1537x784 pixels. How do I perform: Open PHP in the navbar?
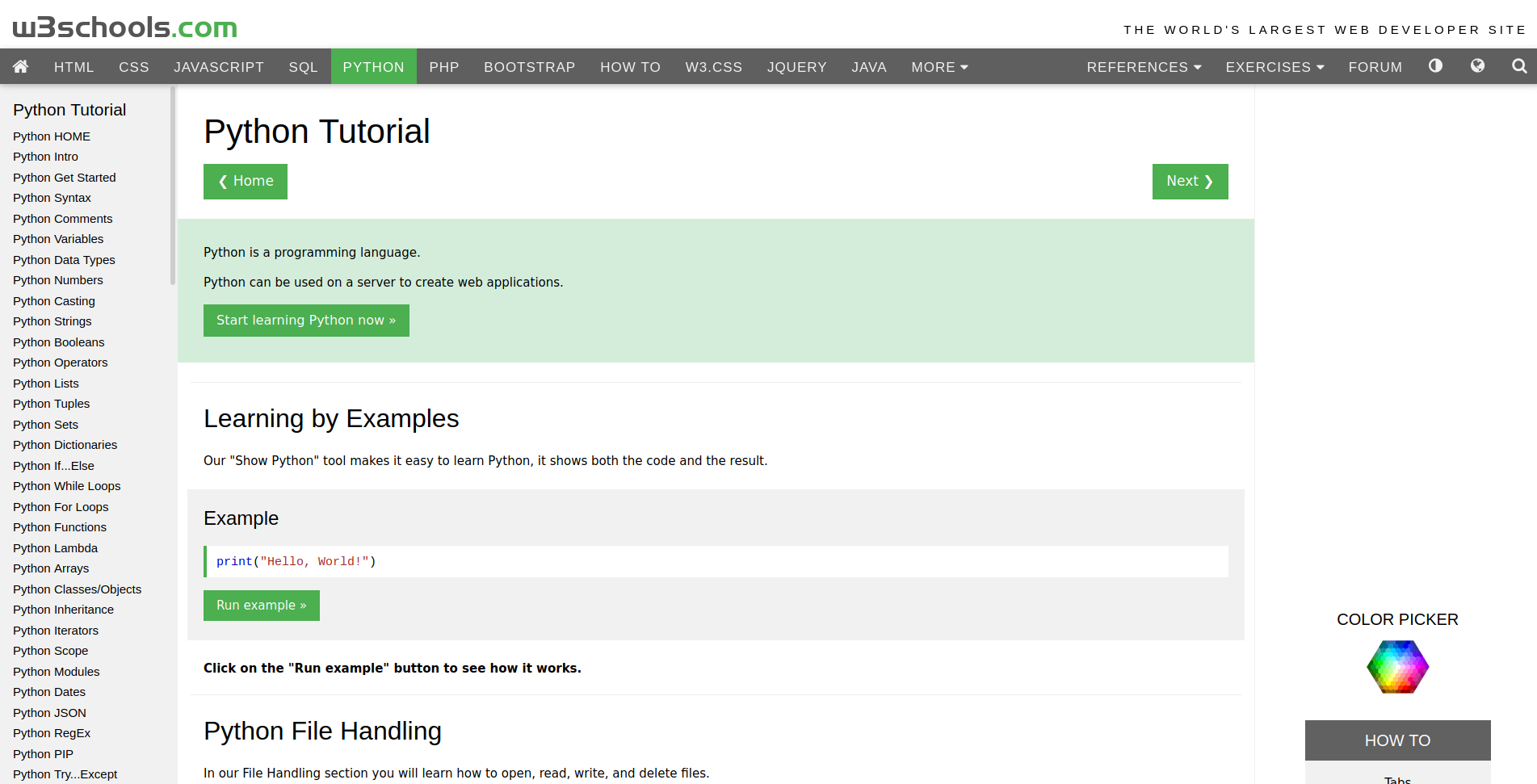(x=444, y=67)
